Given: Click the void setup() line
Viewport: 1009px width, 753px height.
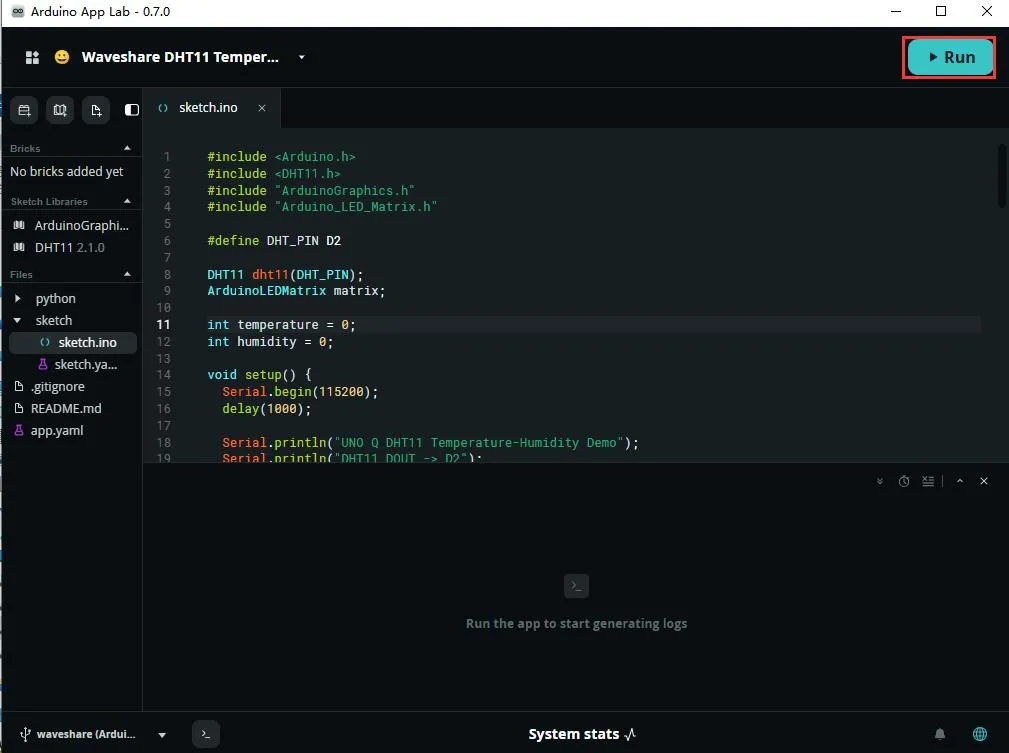Looking at the screenshot, I should point(259,375).
